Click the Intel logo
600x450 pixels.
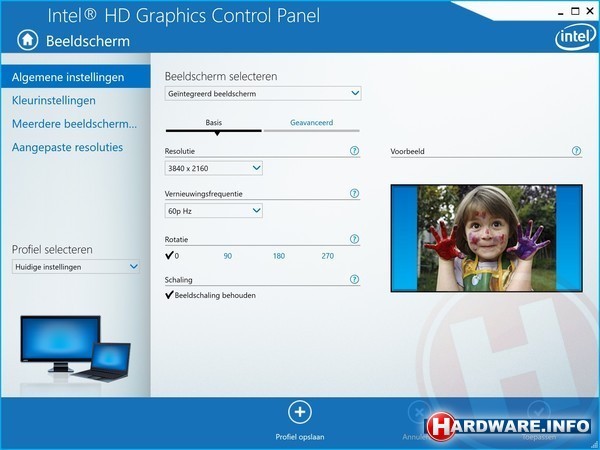pyautogui.click(x=575, y=38)
